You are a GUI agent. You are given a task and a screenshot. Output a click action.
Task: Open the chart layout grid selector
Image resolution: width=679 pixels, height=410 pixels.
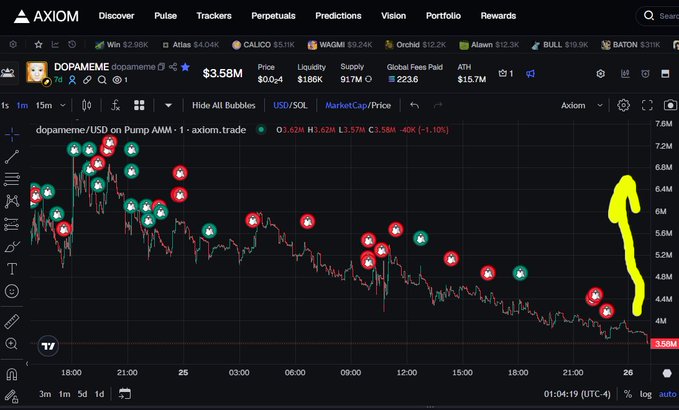[x=139, y=105]
